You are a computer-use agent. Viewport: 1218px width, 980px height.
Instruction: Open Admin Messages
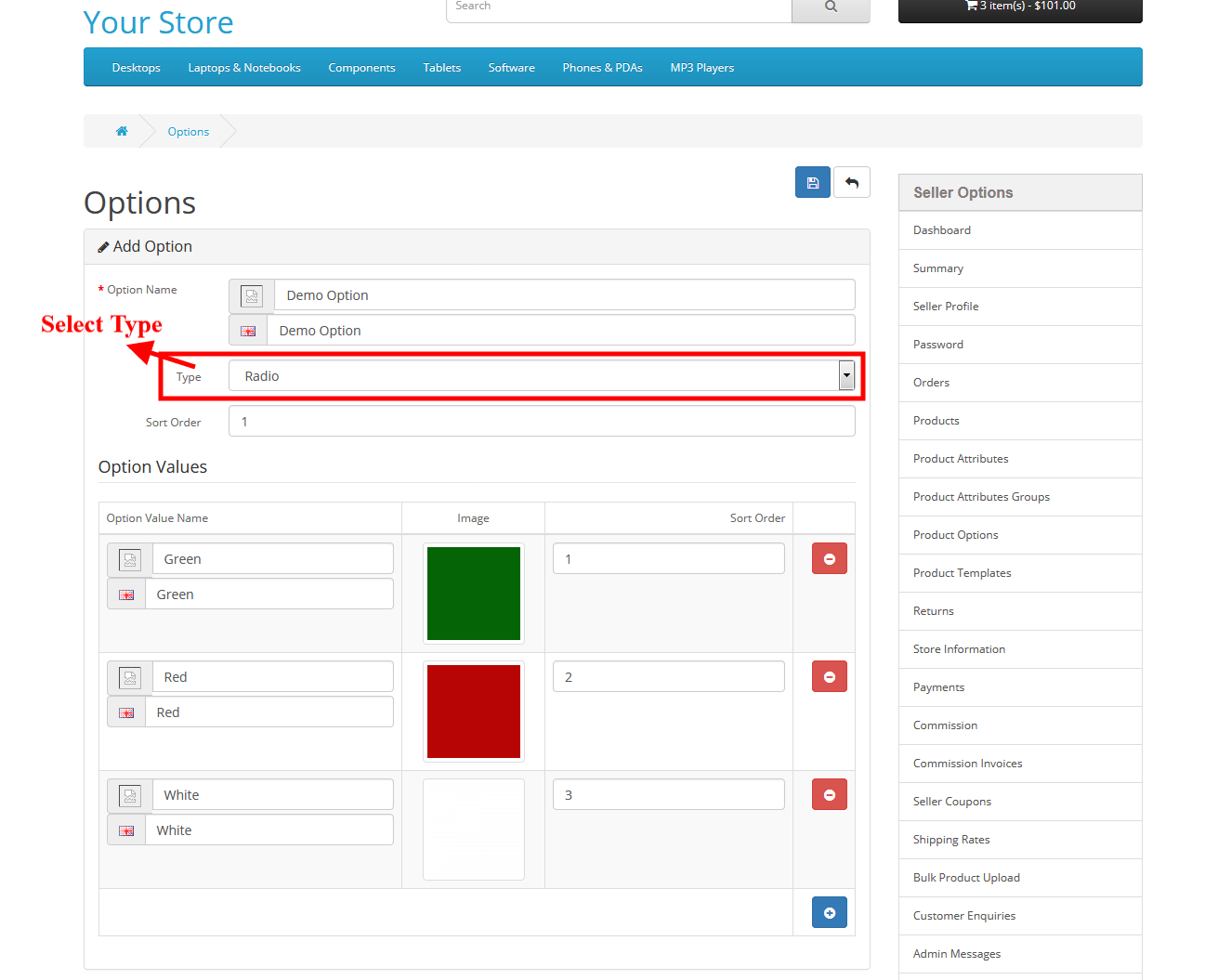pyautogui.click(x=1020, y=954)
